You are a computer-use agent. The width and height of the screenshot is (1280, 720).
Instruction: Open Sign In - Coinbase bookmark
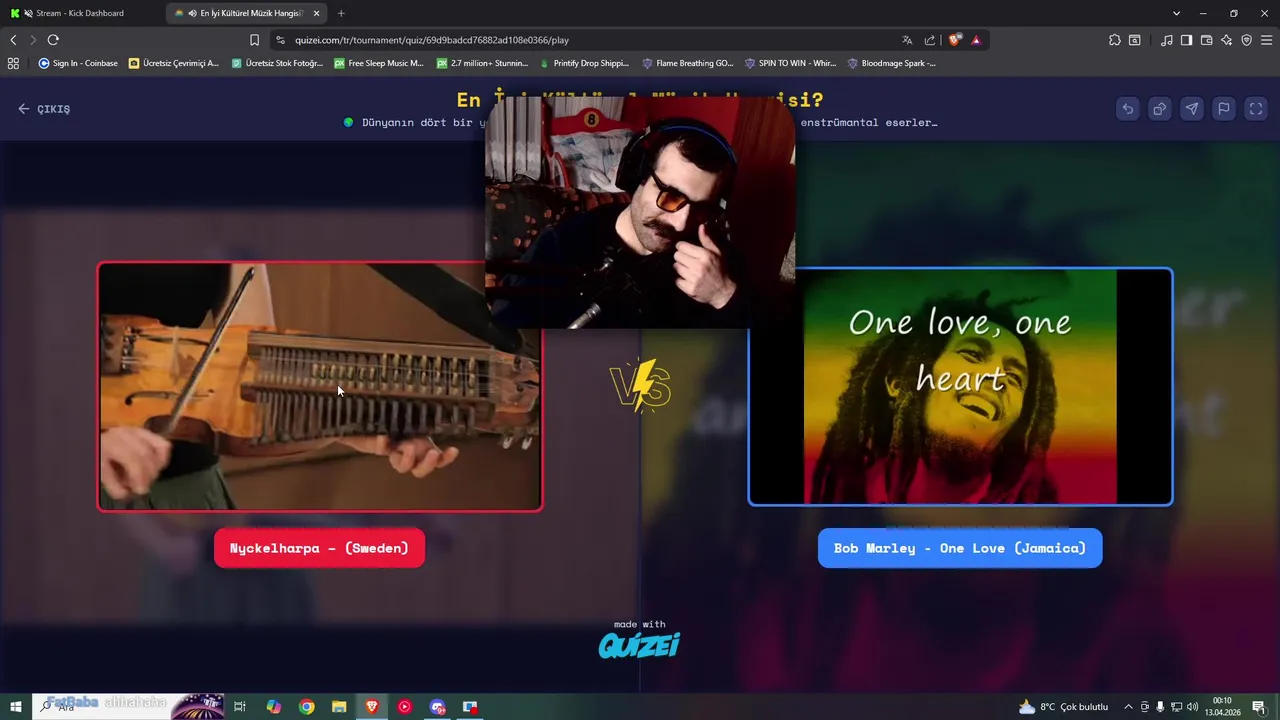click(78, 63)
